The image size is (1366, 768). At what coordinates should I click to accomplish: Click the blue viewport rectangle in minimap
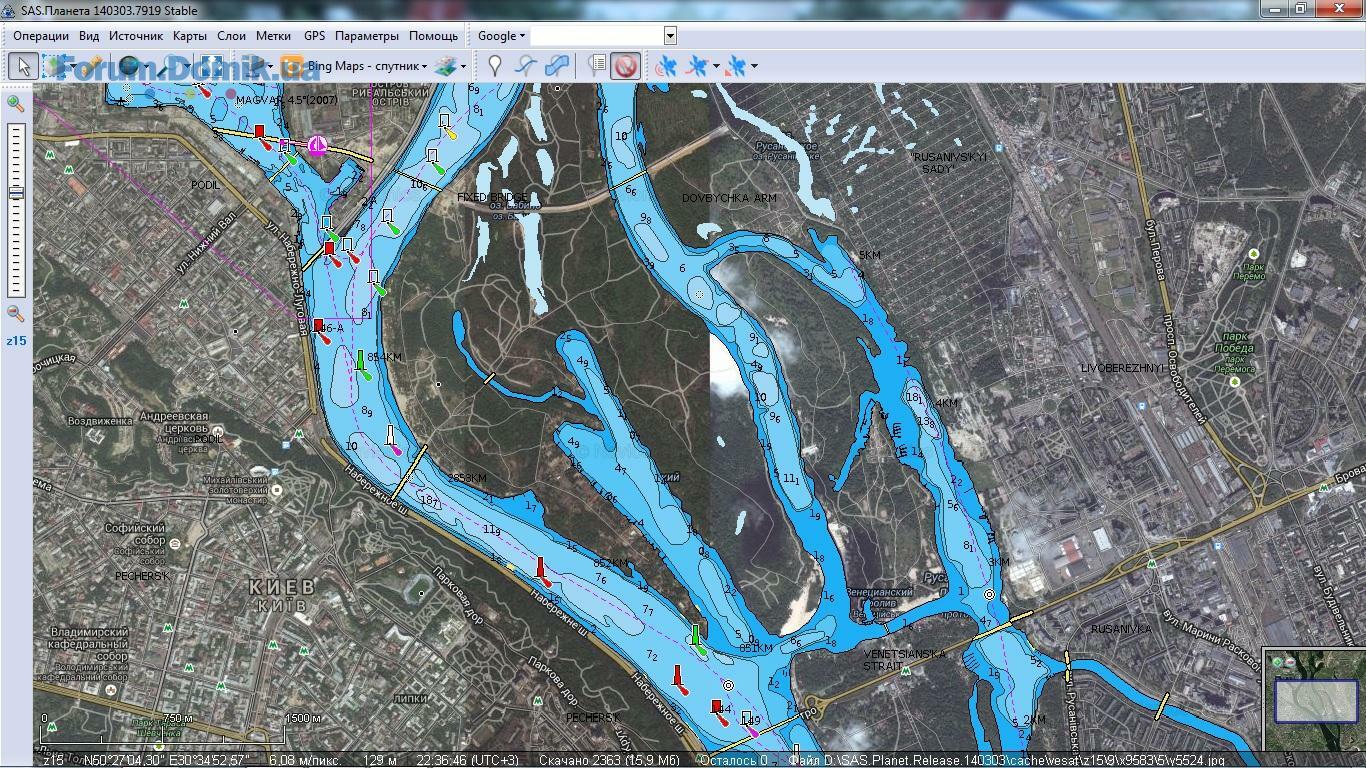pyautogui.click(x=1315, y=701)
